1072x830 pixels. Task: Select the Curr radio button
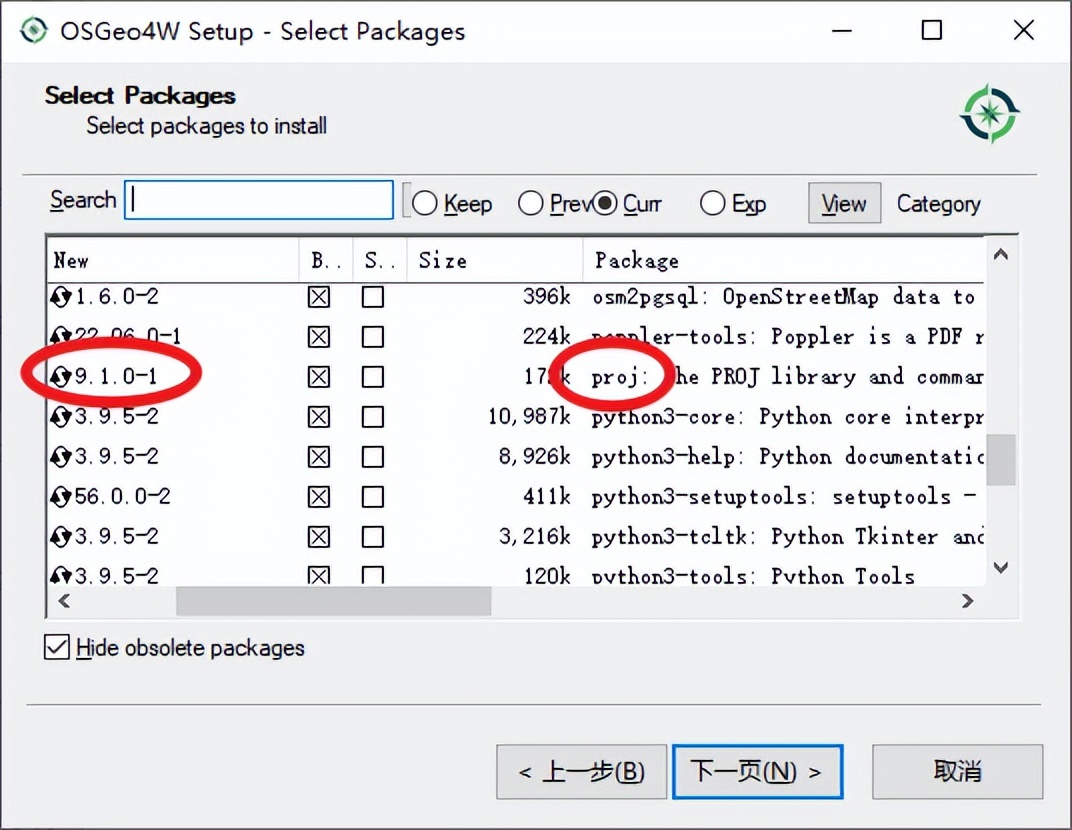[604, 203]
